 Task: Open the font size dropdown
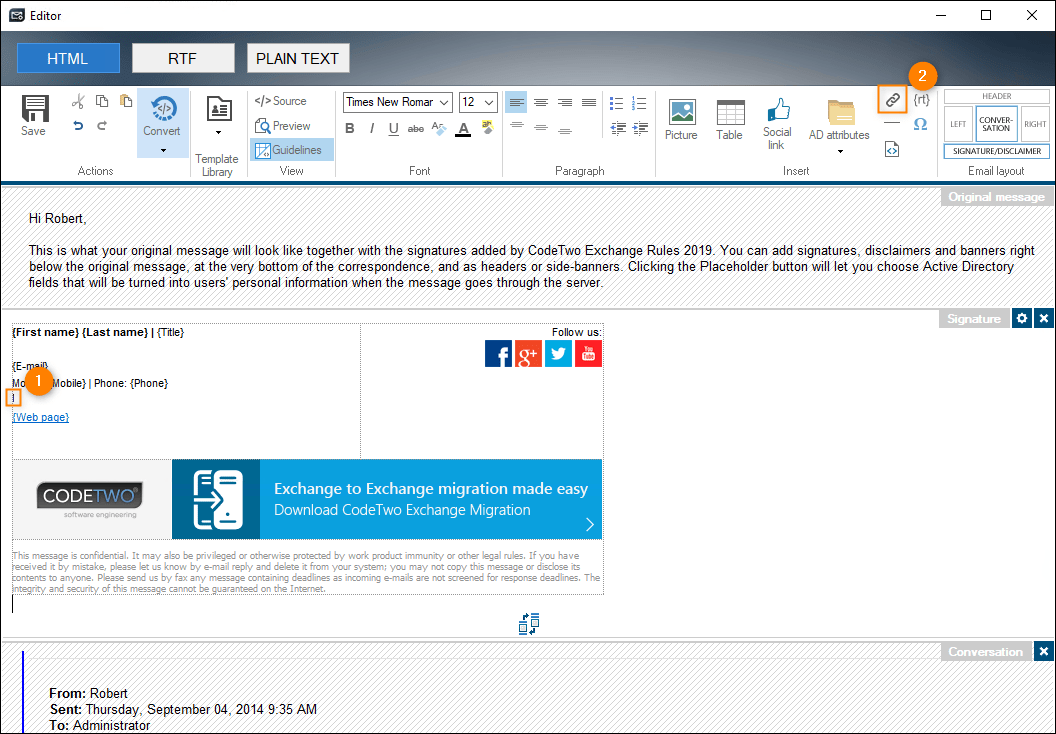[x=477, y=102]
